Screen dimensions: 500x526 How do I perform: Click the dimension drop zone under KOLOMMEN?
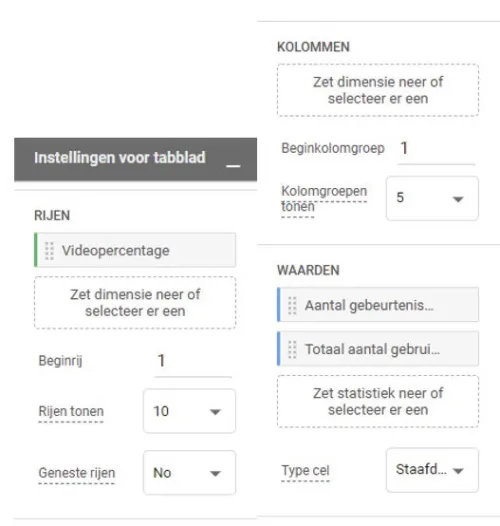[x=378, y=90]
